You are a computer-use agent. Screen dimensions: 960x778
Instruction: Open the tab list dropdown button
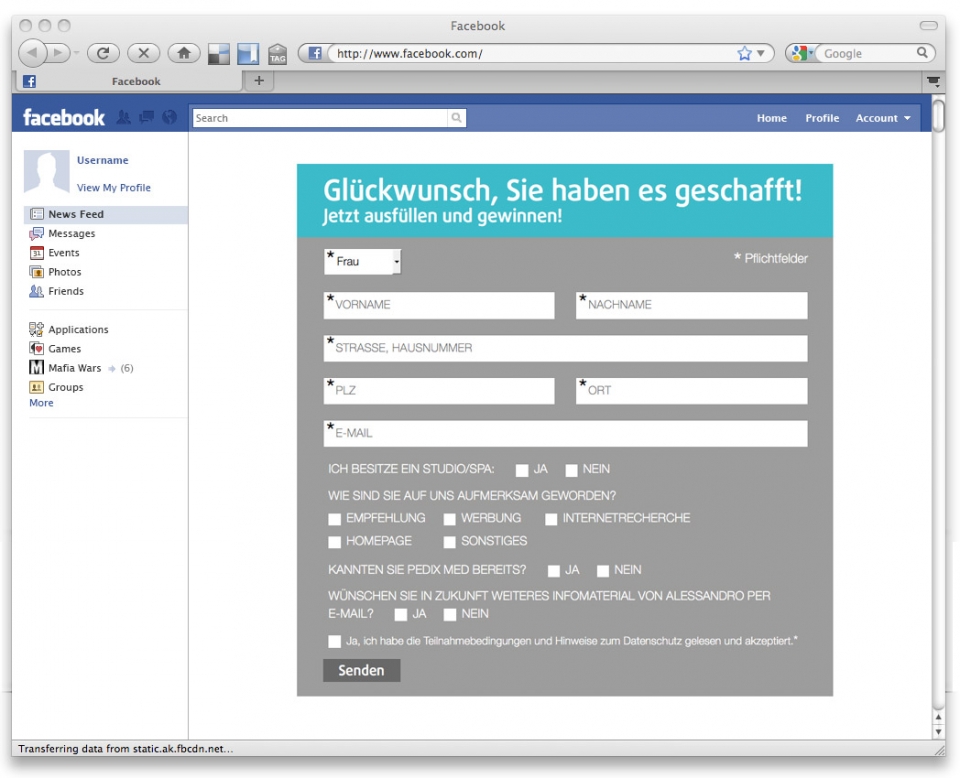coord(933,81)
